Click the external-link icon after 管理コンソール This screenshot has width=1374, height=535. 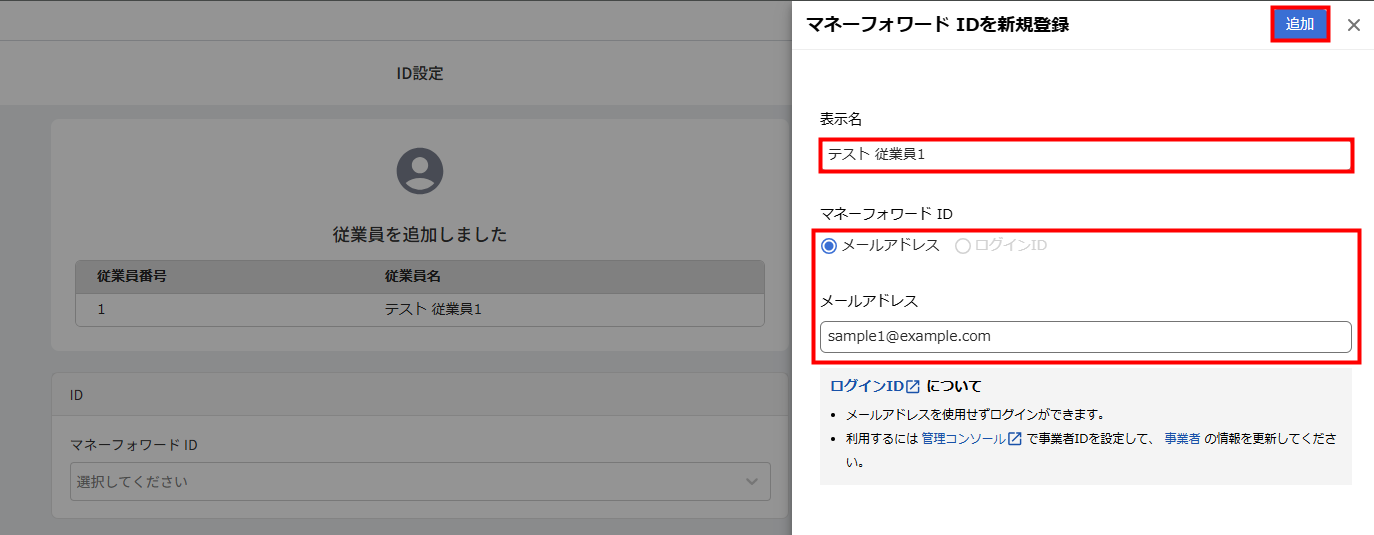point(1015,438)
